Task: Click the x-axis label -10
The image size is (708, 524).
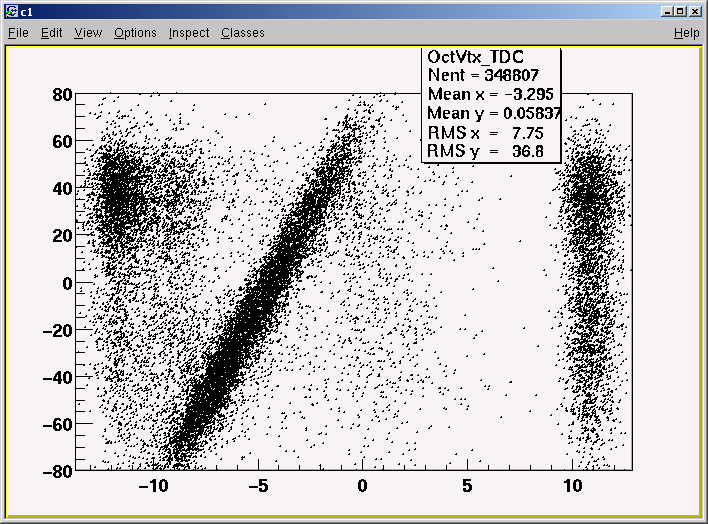Action: 154,486
